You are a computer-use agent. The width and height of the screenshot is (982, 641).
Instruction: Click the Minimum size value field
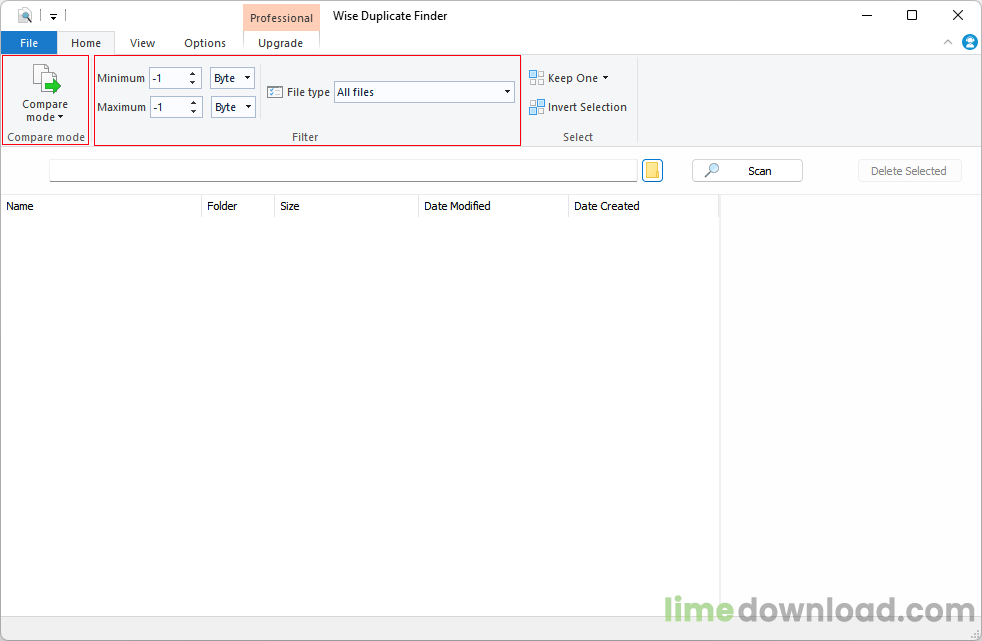168,78
